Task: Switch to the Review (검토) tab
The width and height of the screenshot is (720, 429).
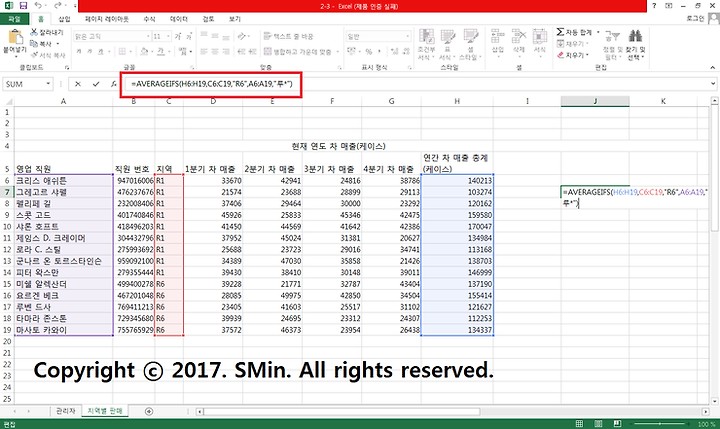Action: 208,19
